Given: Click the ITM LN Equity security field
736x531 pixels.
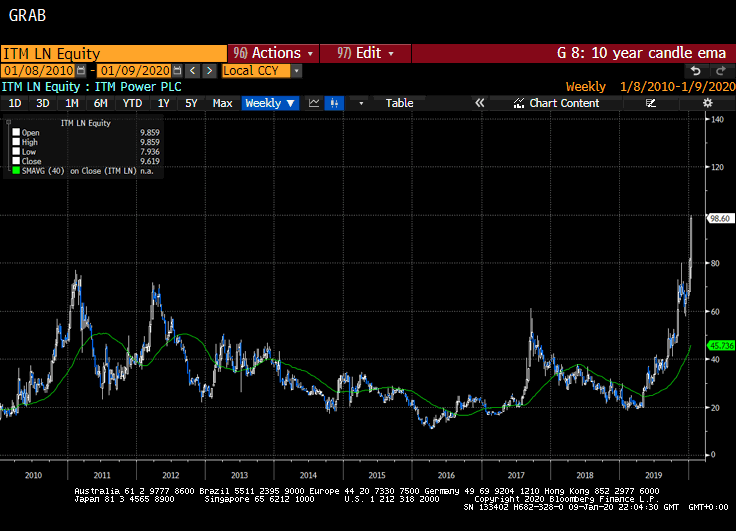Looking at the screenshot, I should tap(114, 54).
